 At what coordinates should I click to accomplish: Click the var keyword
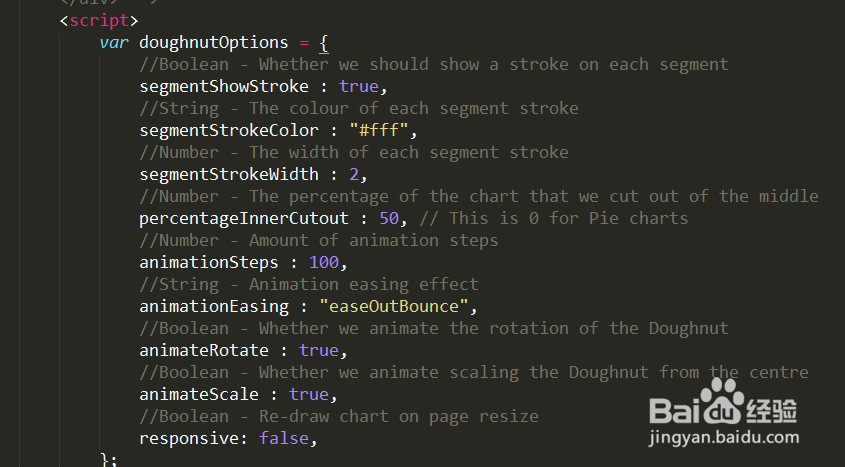(x=114, y=43)
